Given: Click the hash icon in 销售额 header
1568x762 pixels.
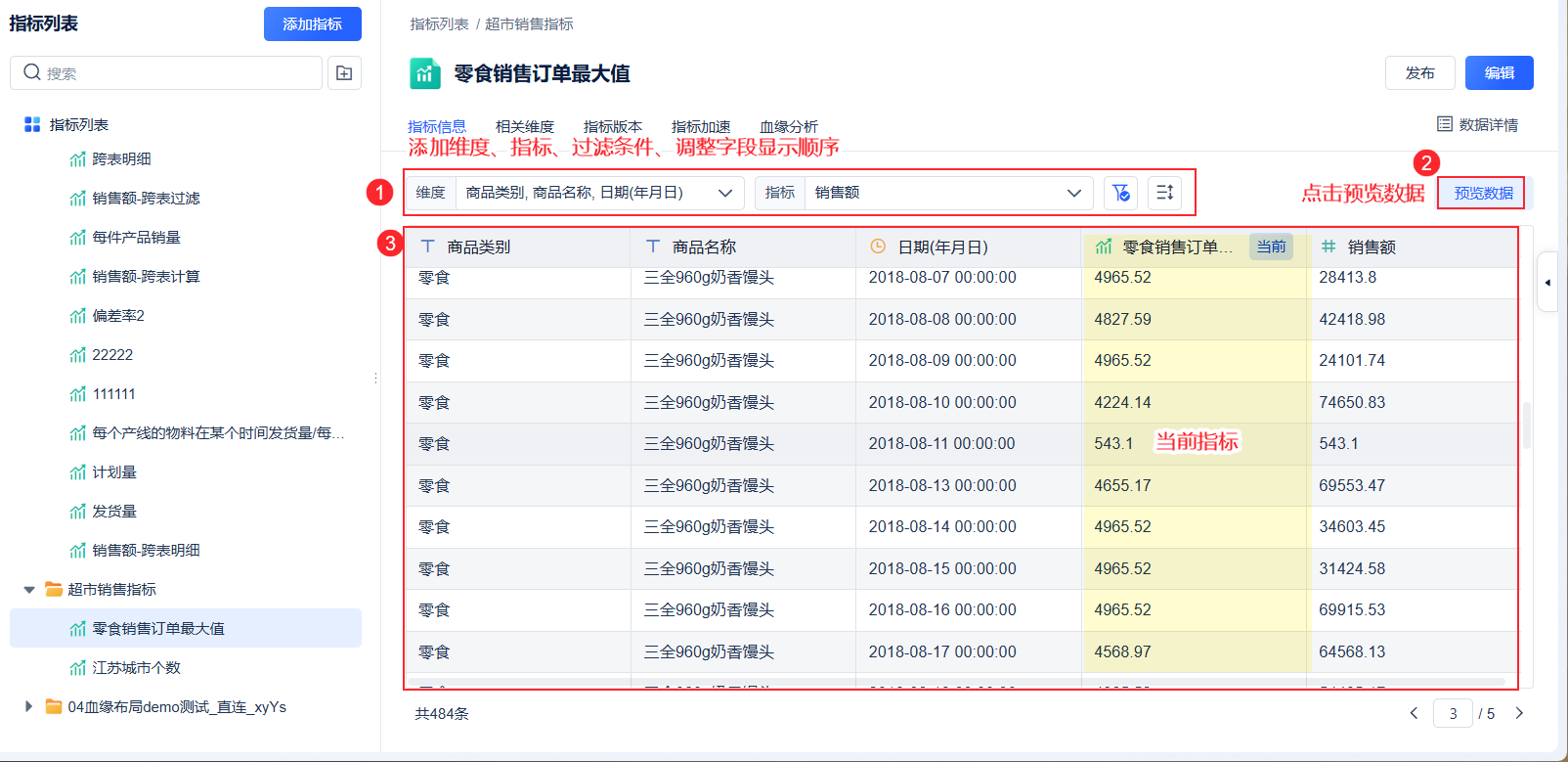Looking at the screenshot, I should coord(1328,247).
